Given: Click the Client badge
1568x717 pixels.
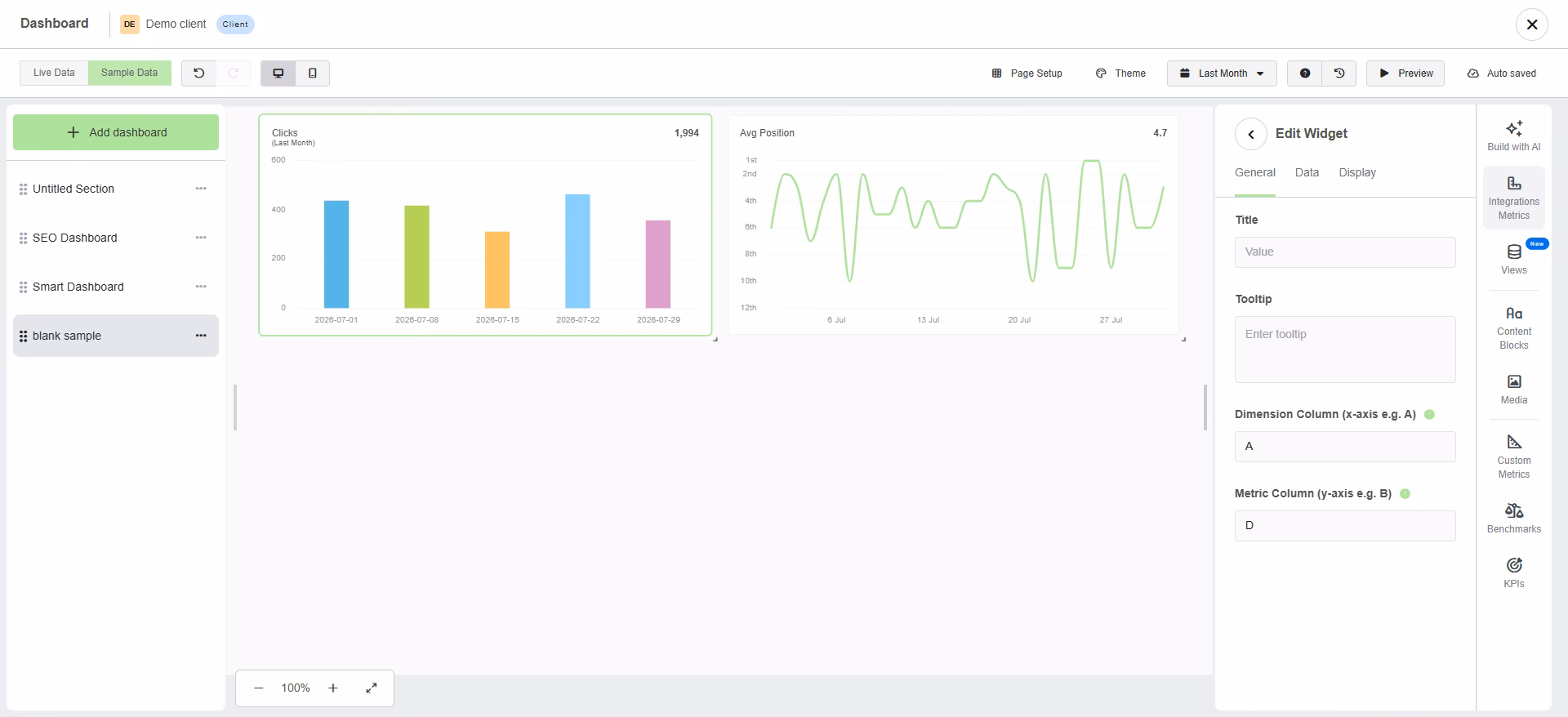Looking at the screenshot, I should pyautogui.click(x=235, y=24).
